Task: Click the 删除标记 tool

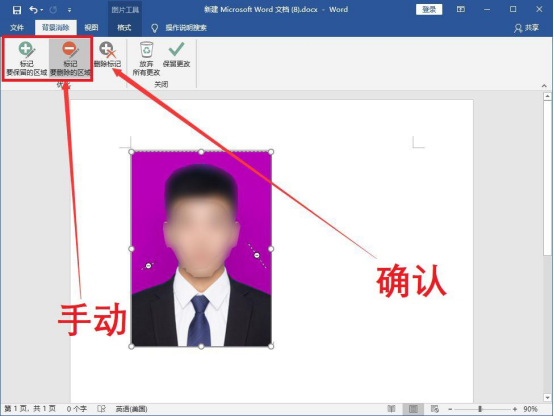Action: pyautogui.click(x=107, y=55)
